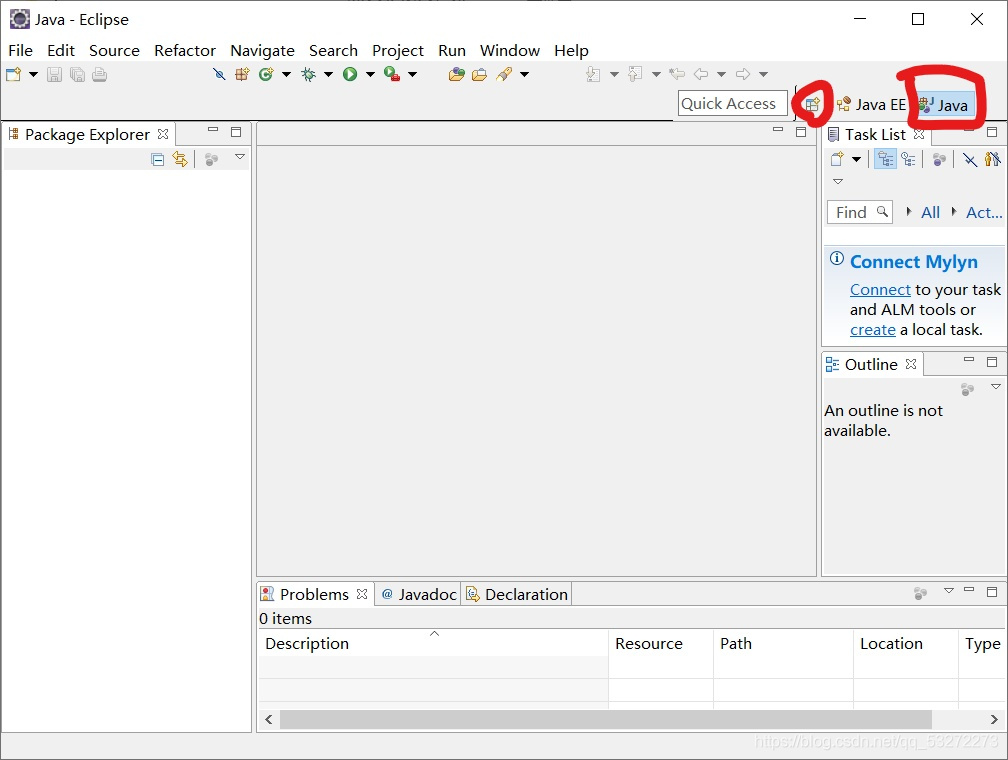This screenshot has width=1008, height=760.
Task: Switch to the Java EE perspective
Action: point(871,104)
